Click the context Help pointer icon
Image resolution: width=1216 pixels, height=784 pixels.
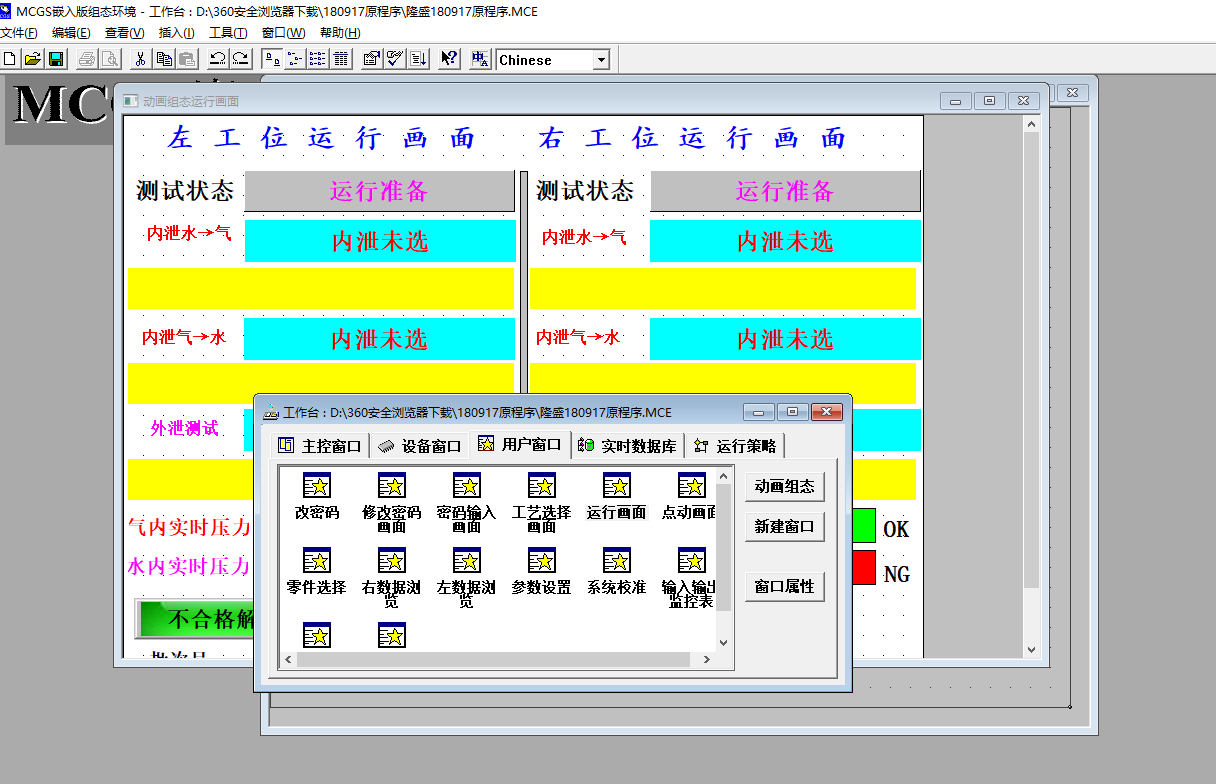[x=449, y=59]
